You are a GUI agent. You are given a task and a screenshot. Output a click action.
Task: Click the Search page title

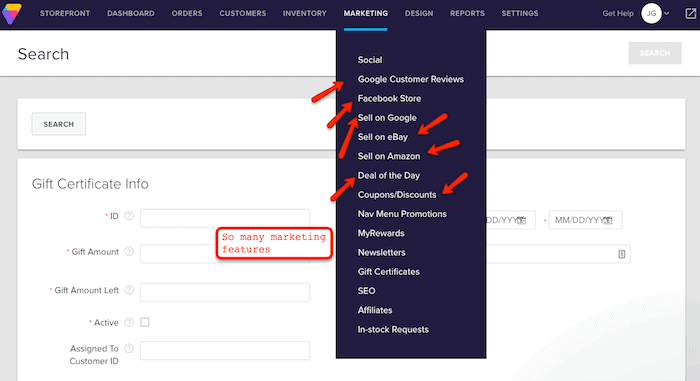tap(43, 54)
